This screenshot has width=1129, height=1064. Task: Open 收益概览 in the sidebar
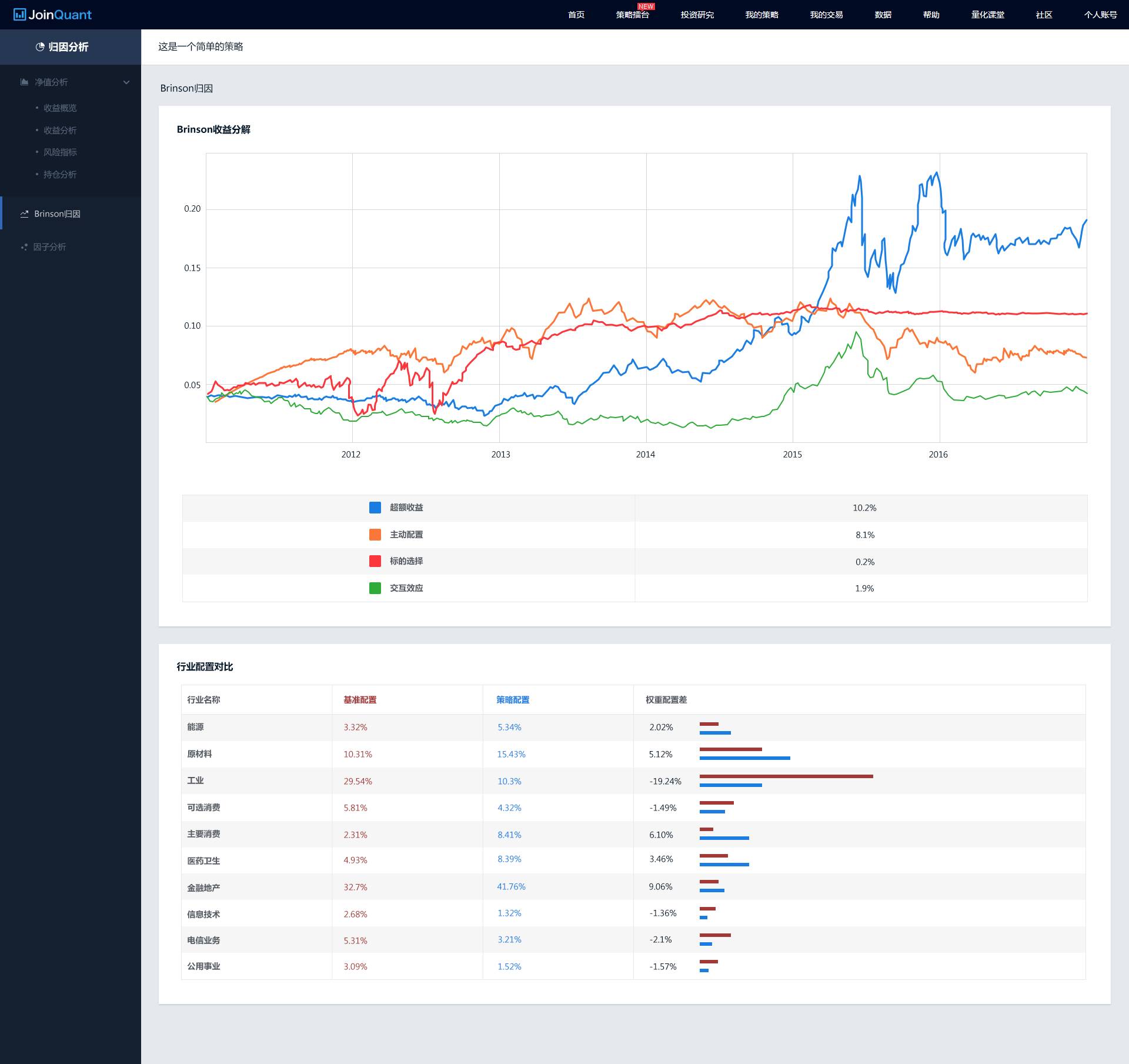coord(60,108)
